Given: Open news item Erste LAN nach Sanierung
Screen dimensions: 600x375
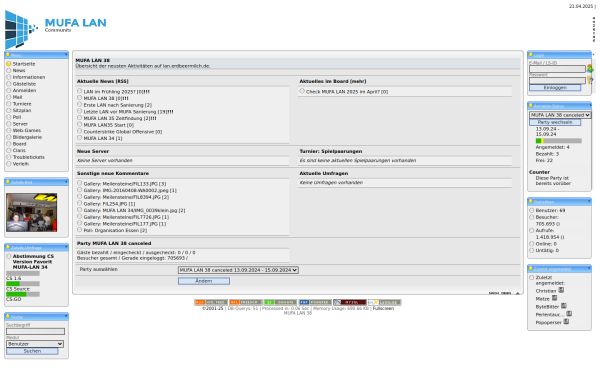Looking at the screenshot, I should point(117,105).
